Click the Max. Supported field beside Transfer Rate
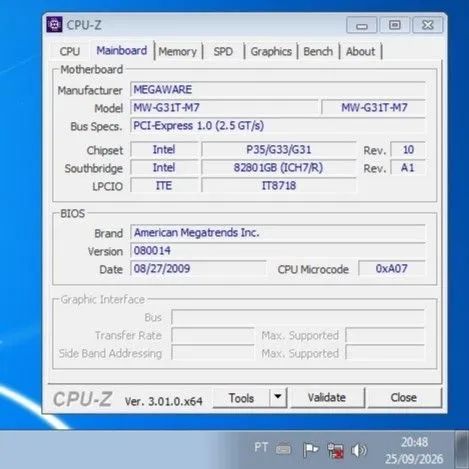The width and height of the screenshot is (469, 469). click(x=385, y=335)
